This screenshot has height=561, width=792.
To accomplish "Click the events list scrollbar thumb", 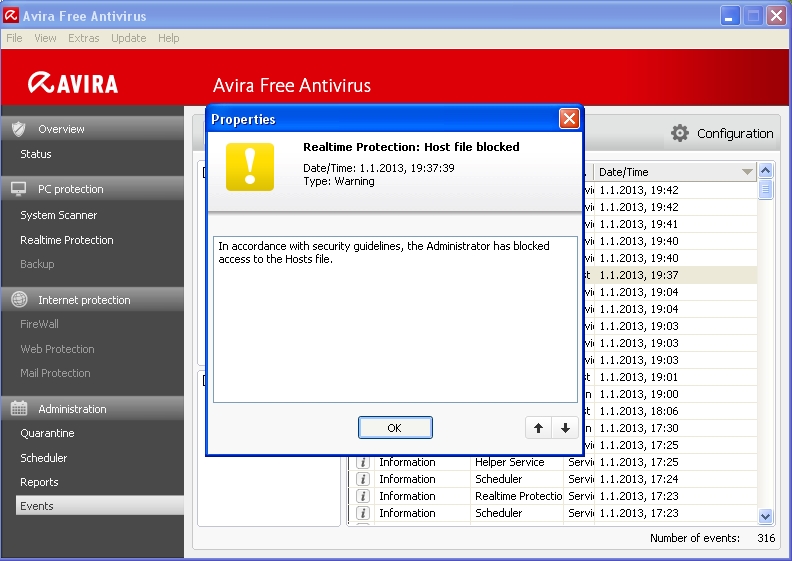I will coord(765,190).
